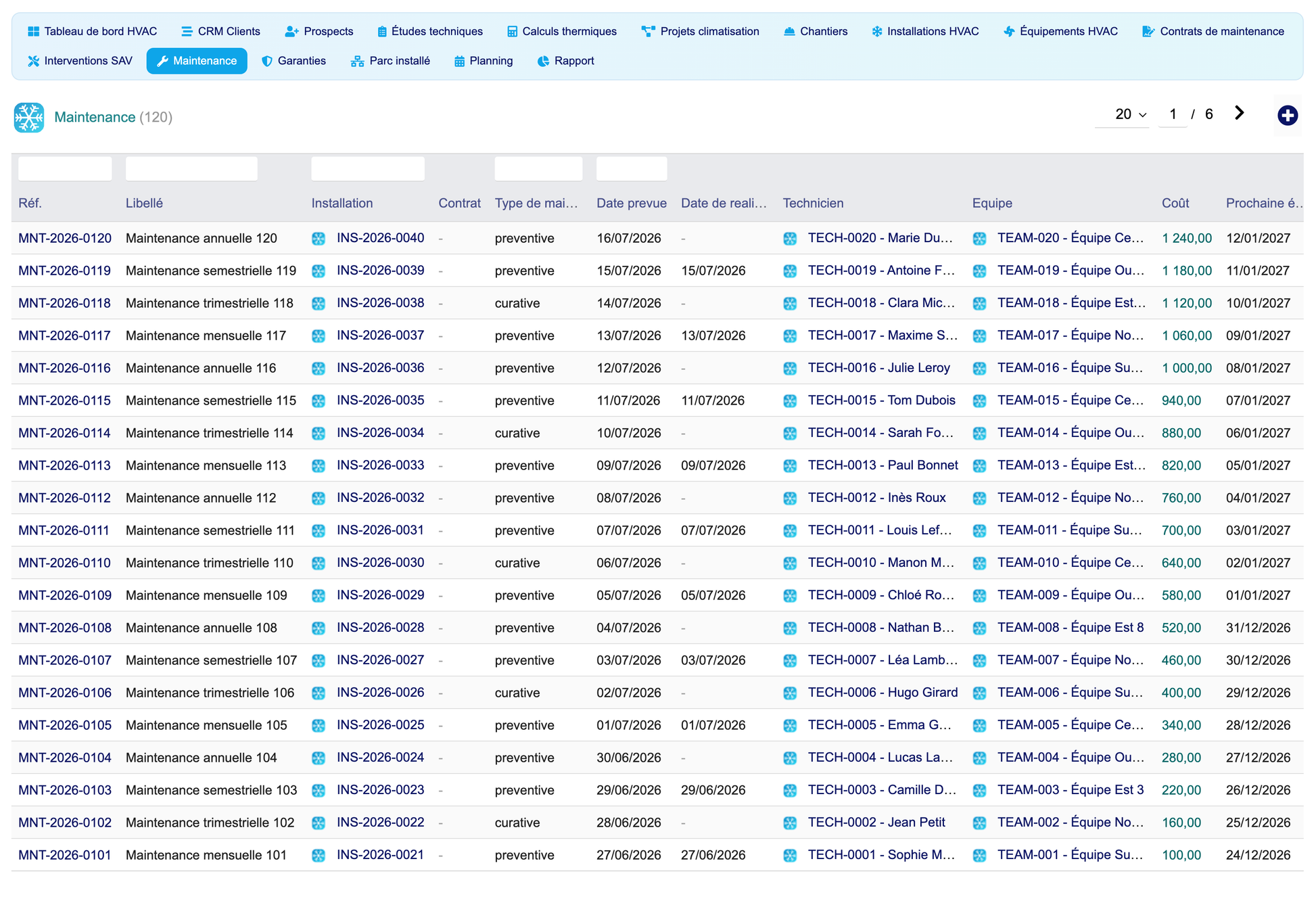This screenshot has width=1316, height=924.
Task: Click the Parc installé network icon
Action: pyautogui.click(x=357, y=62)
